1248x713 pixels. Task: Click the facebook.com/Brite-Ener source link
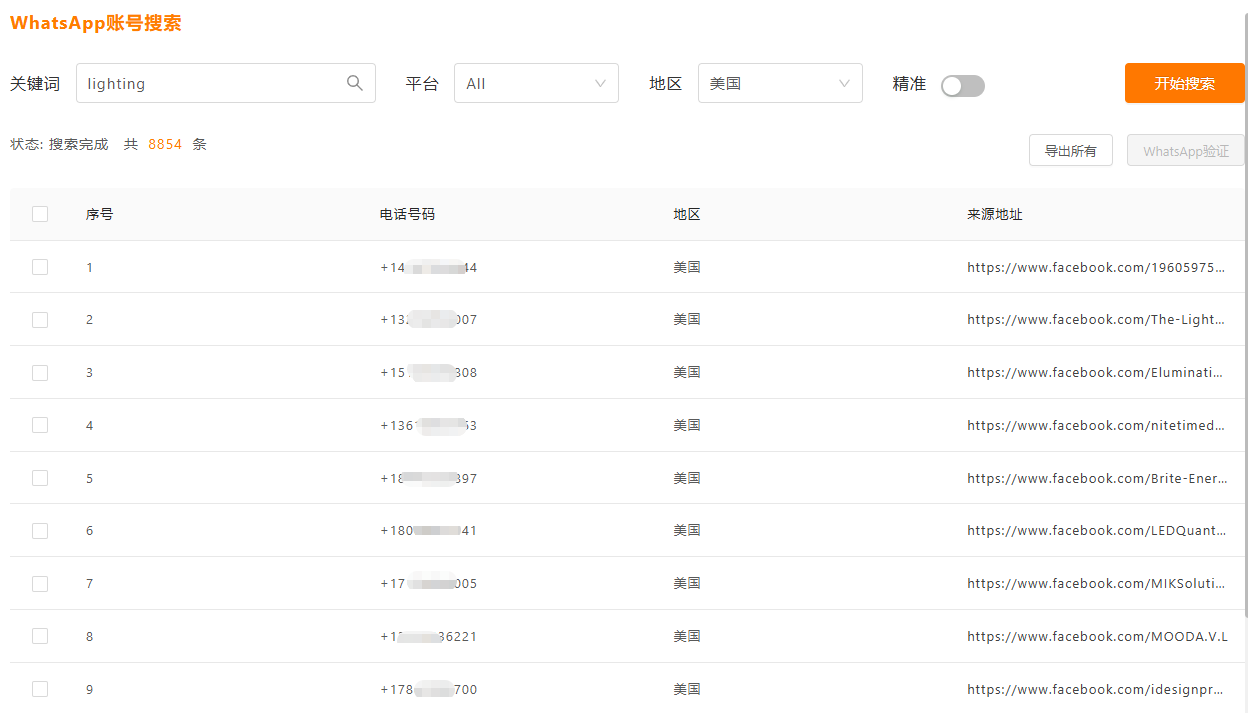click(x=1097, y=478)
